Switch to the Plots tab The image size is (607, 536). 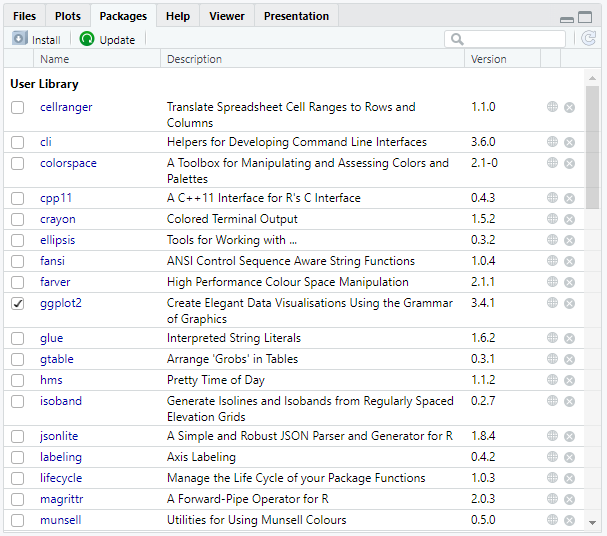[x=68, y=16]
